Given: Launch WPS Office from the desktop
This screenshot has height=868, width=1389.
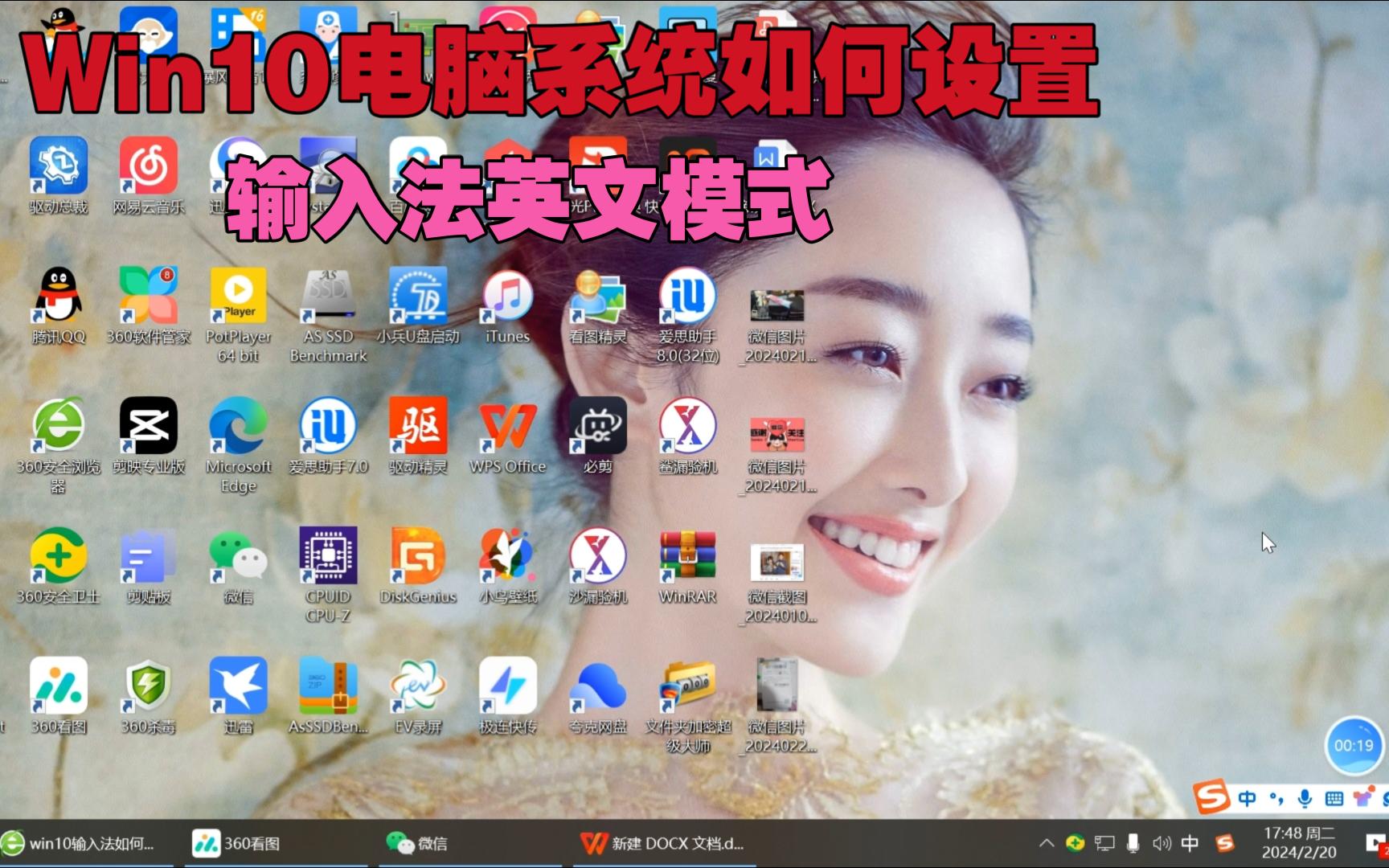Looking at the screenshot, I should point(508,436).
